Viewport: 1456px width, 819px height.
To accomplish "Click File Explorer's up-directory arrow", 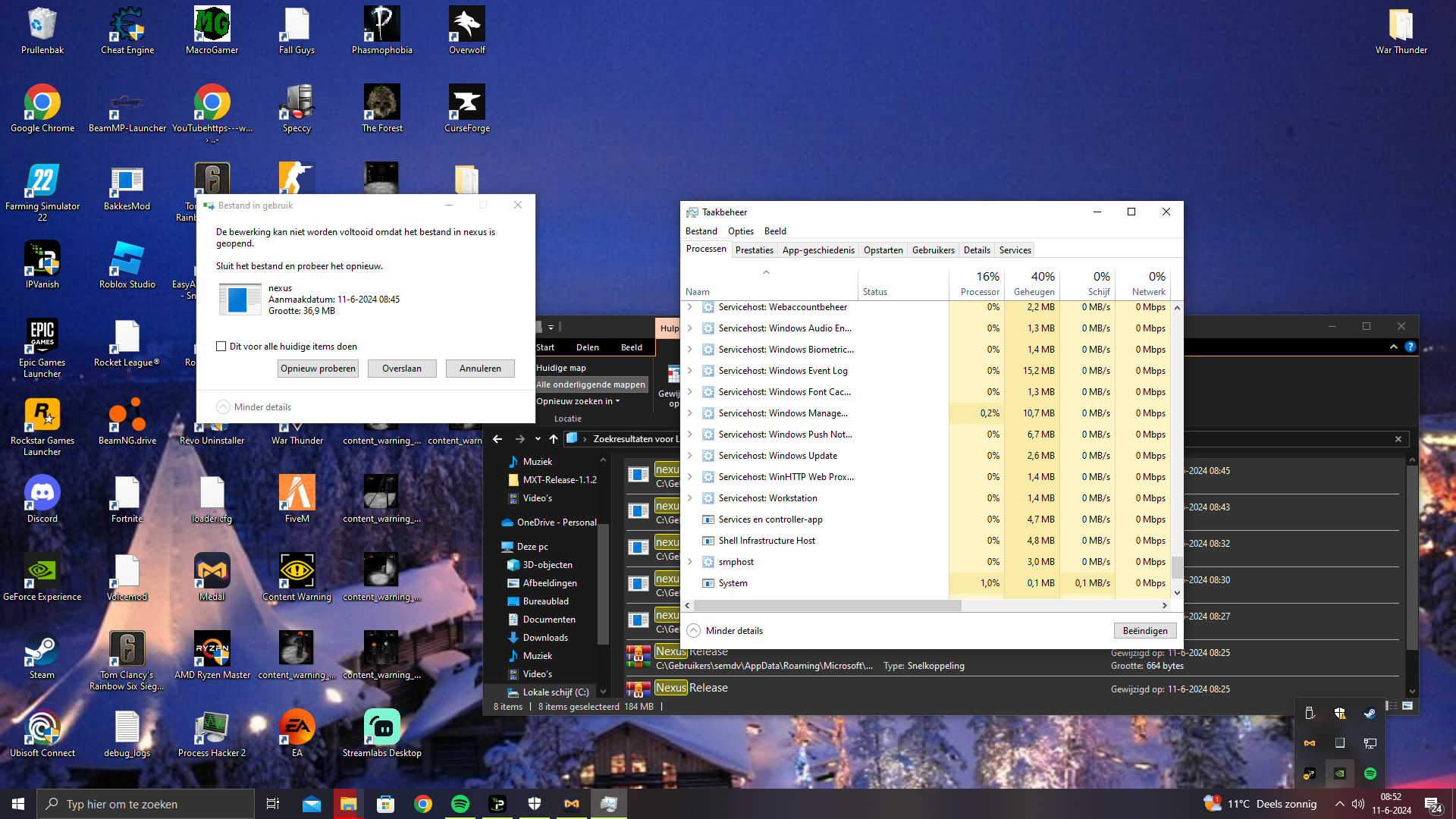I will click(x=554, y=439).
